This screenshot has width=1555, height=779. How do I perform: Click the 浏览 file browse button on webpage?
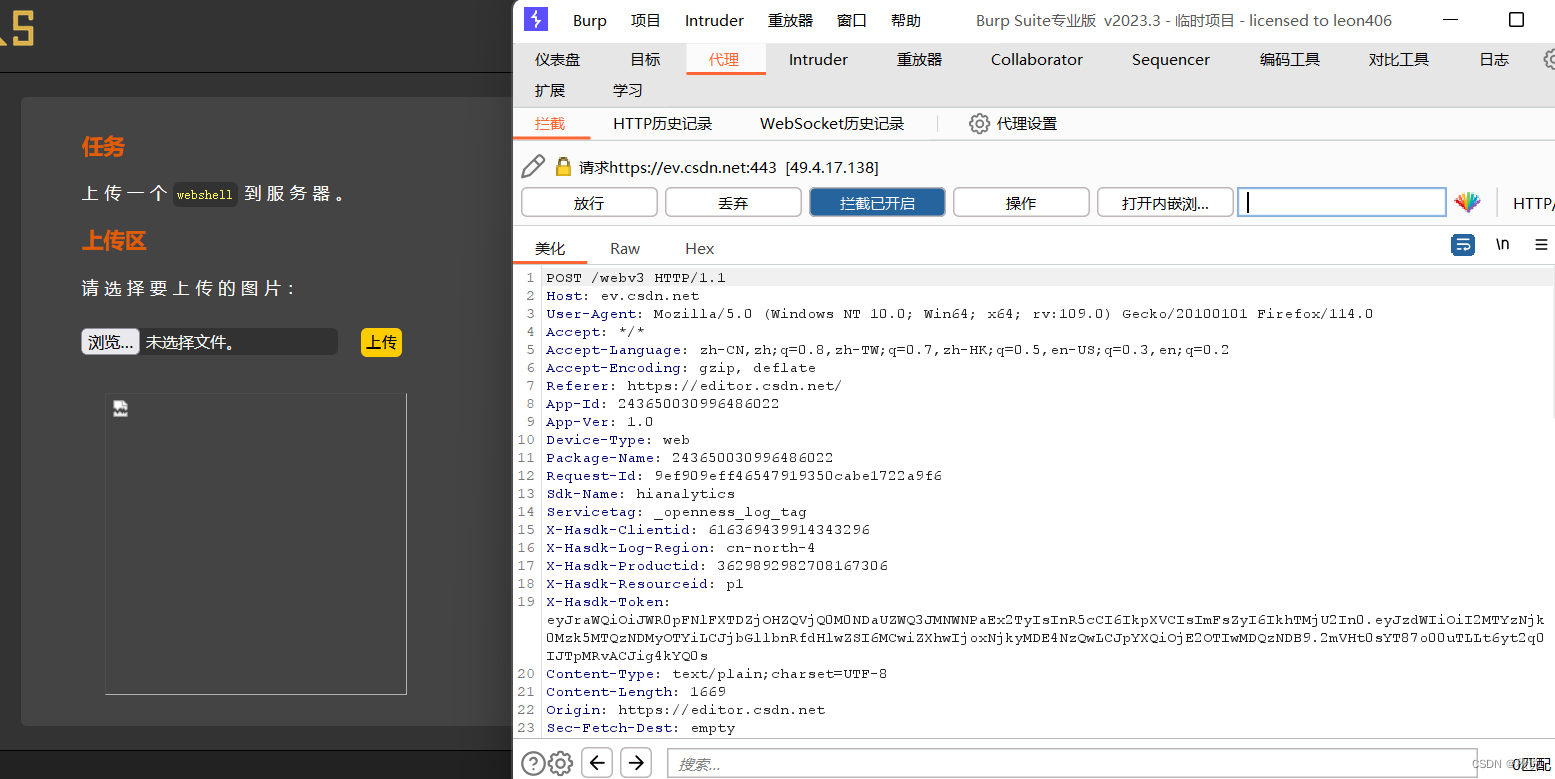[110, 342]
